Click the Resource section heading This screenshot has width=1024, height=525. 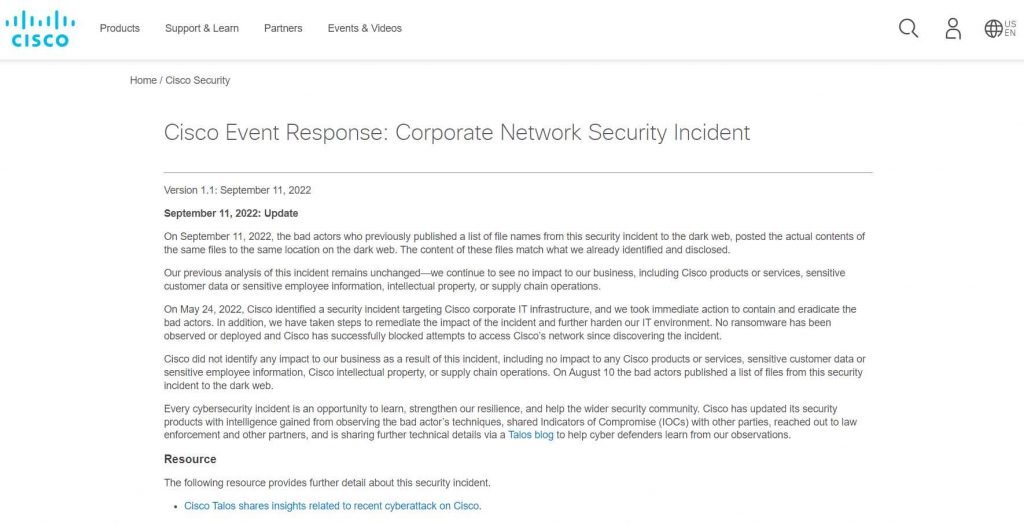pyautogui.click(x=190, y=459)
